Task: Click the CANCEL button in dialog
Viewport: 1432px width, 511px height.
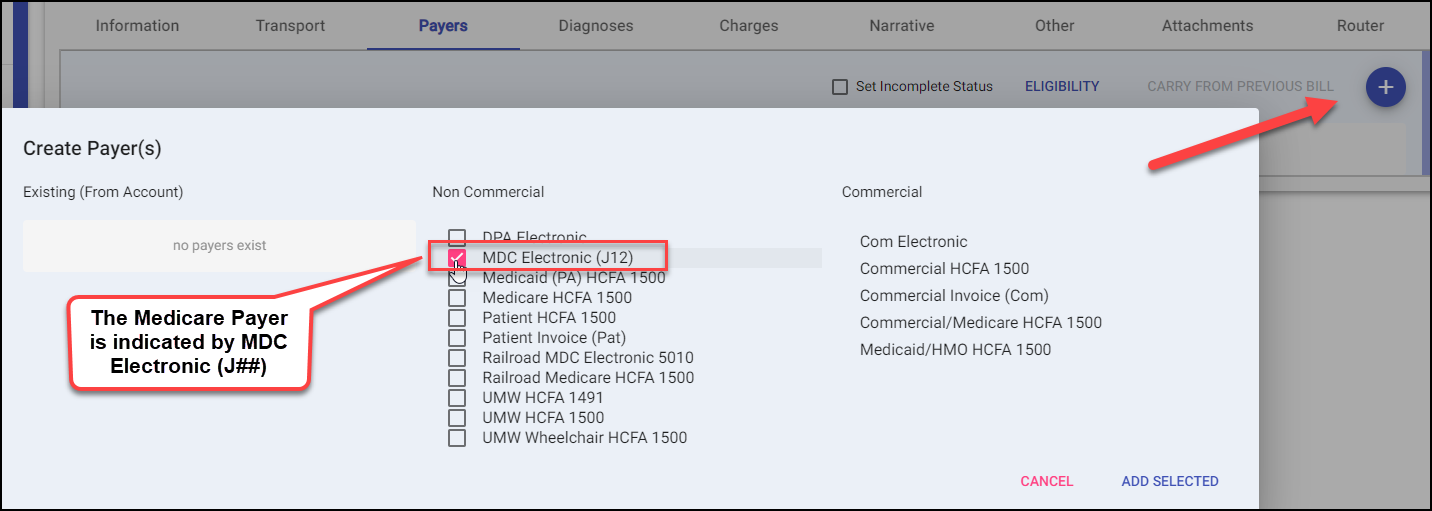Action: (x=1046, y=482)
